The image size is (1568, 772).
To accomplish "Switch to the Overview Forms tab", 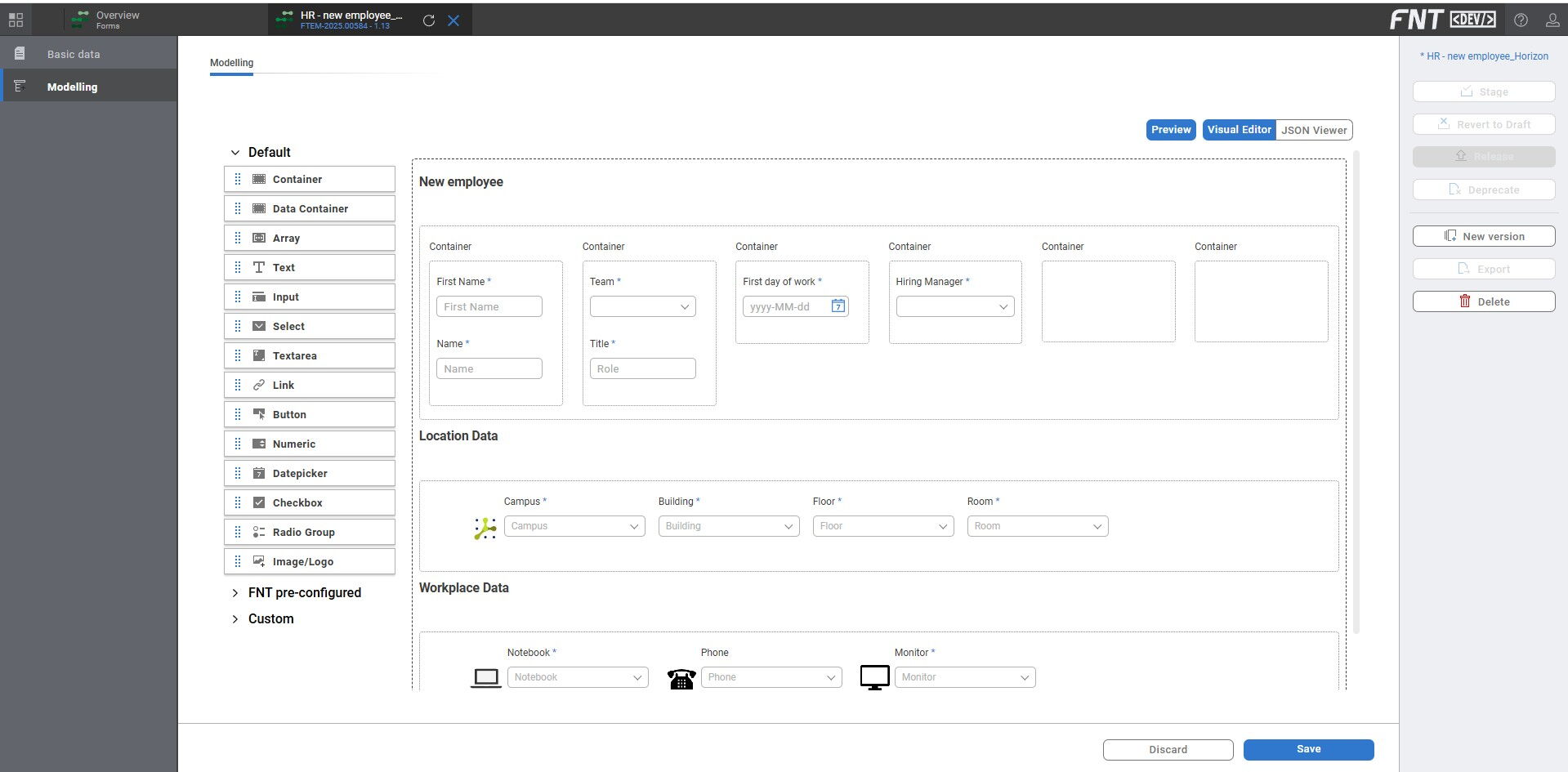I will pos(117,20).
